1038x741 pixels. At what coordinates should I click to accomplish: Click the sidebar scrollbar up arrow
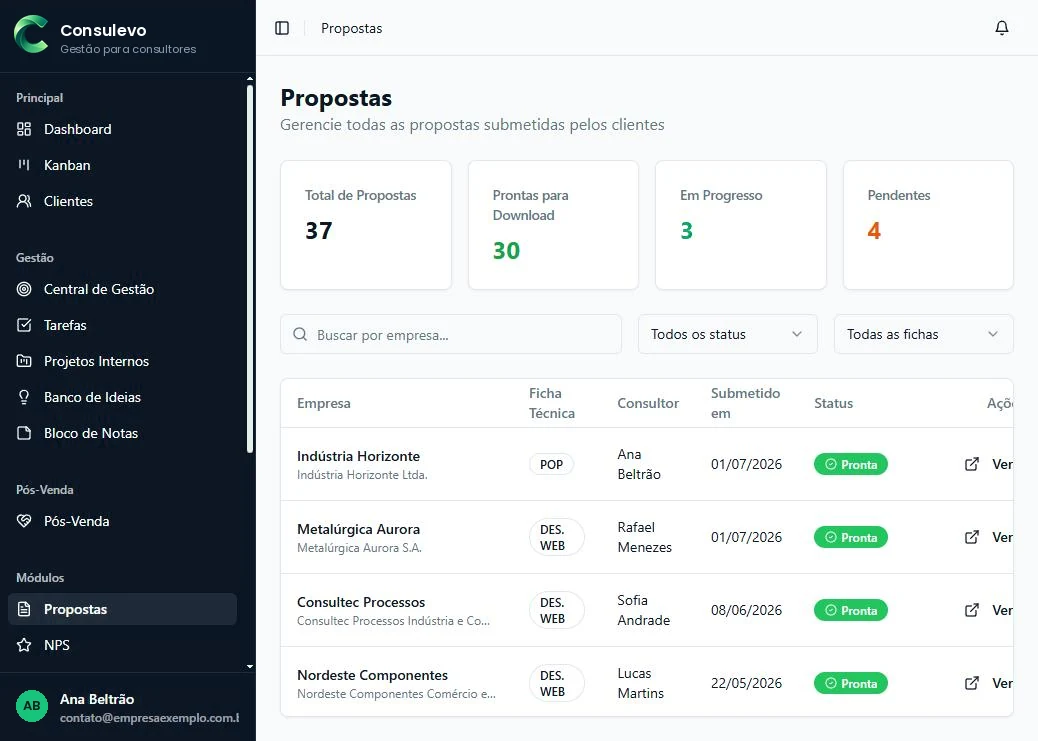(x=250, y=79)
